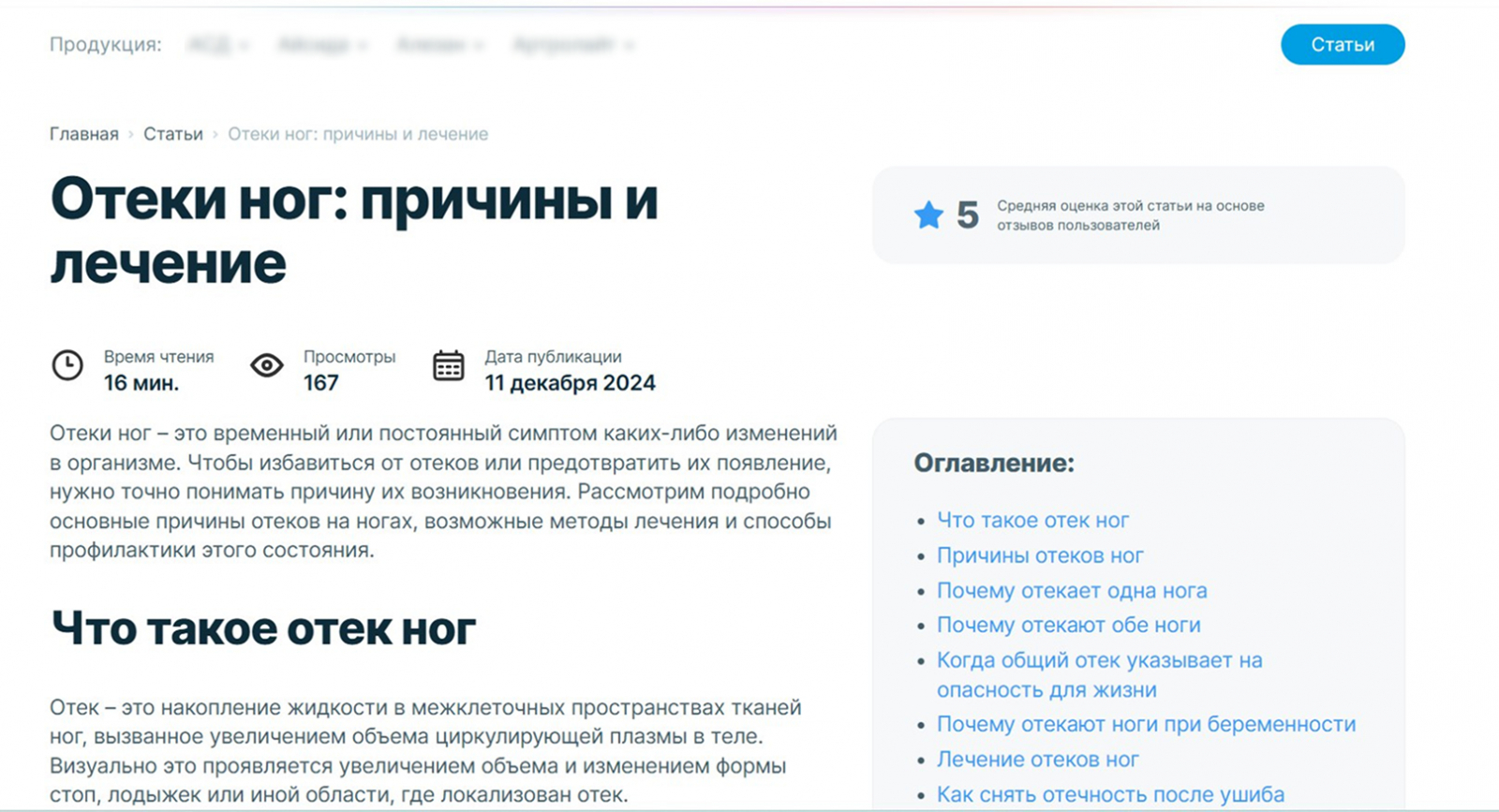Jump to Что такое отек ног section
1499x812 pixels.
click(x=1033, y=520)
